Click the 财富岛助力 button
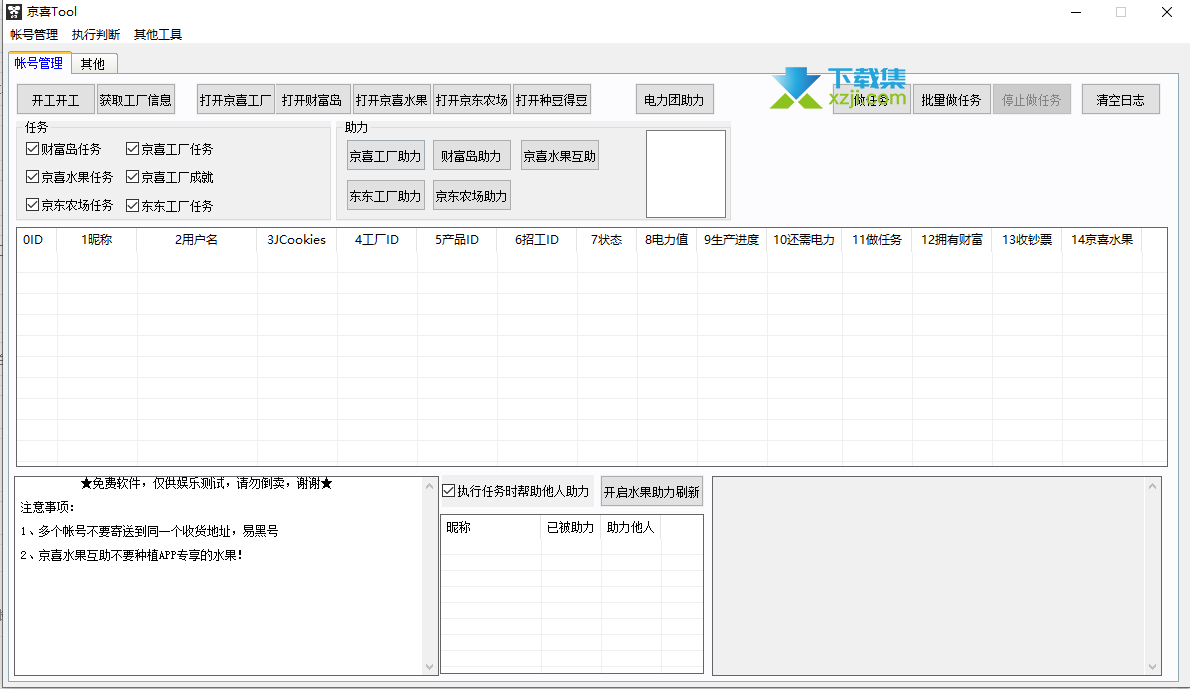Screen dimensions: 1190x689 [x=471, y=156]
